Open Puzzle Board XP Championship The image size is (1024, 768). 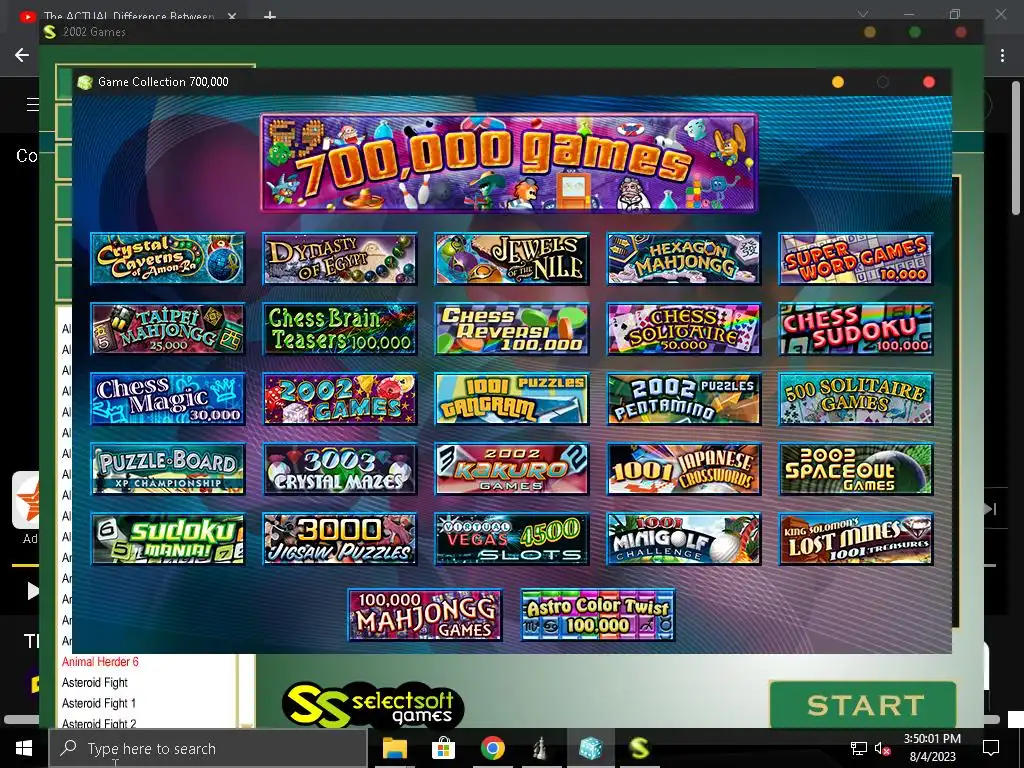point(168,469)
